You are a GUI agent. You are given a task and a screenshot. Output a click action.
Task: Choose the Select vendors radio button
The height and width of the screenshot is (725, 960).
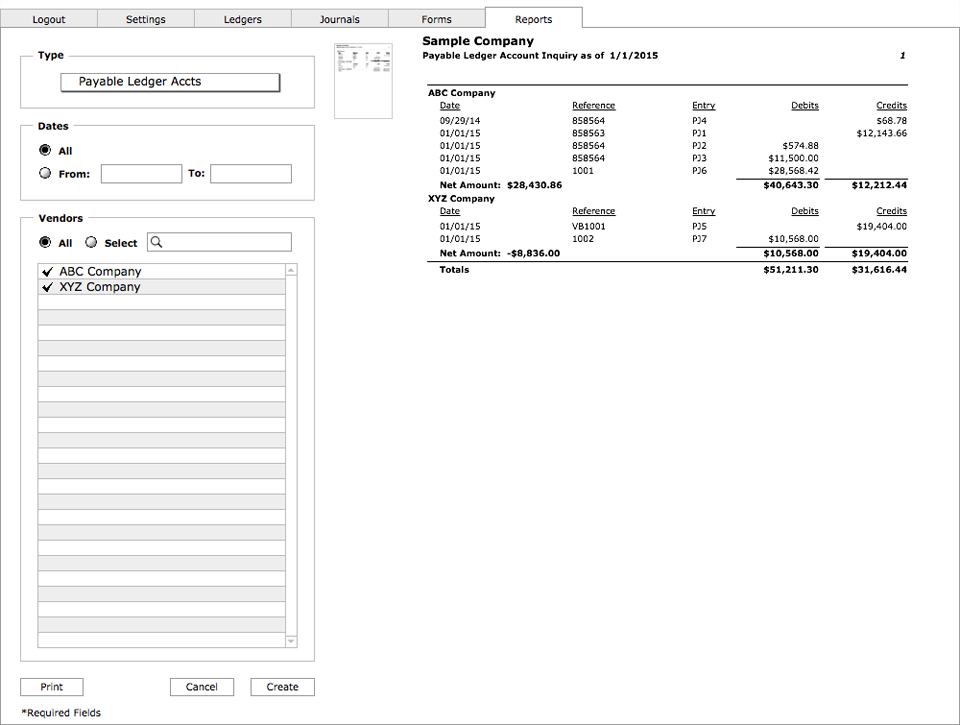click(91, 242)
